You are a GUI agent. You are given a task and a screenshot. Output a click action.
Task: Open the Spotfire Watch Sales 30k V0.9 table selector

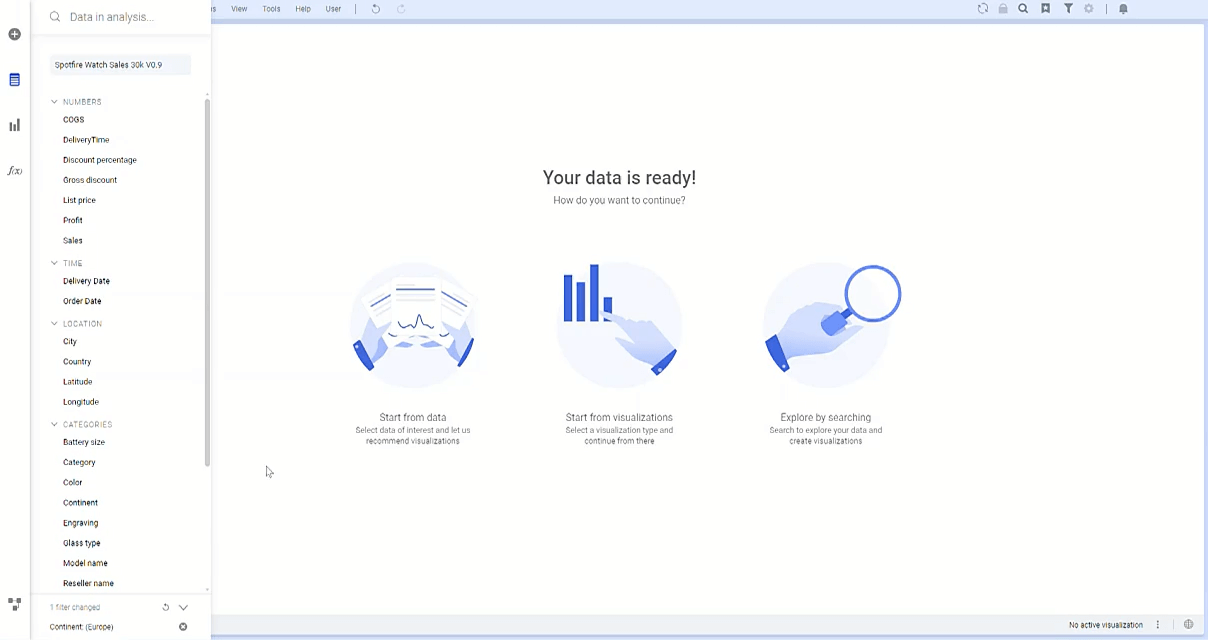[120, 65]
